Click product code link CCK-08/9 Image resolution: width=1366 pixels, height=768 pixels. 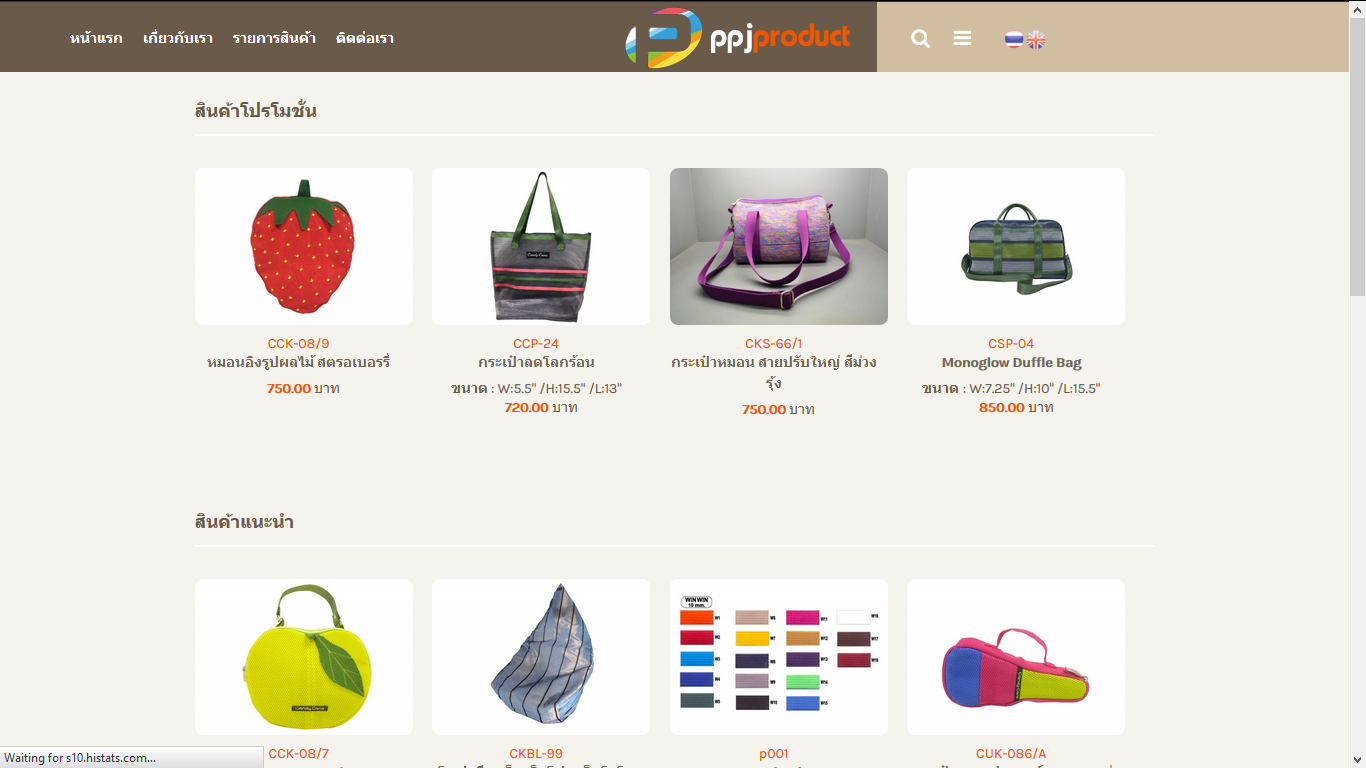coord(298,343)
